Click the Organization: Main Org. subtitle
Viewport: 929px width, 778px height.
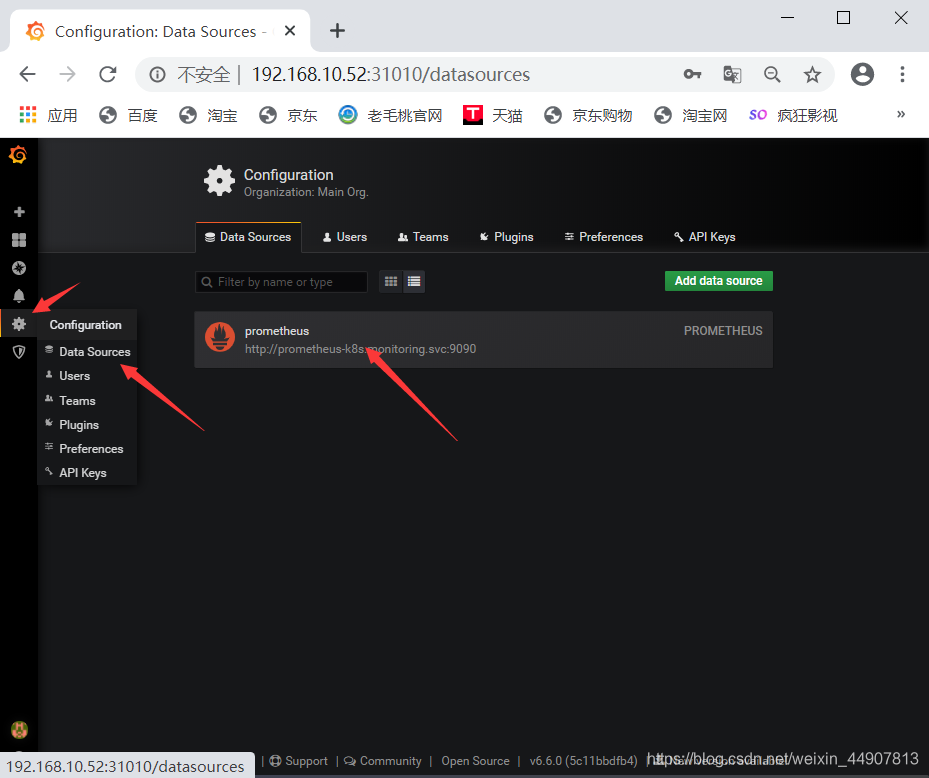point(306,192)
